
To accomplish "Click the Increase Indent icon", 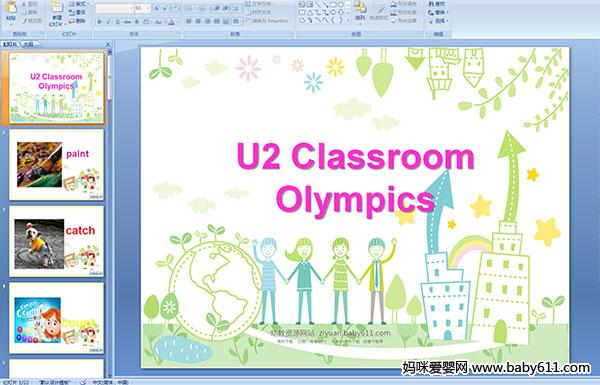I will click(226, 8).
